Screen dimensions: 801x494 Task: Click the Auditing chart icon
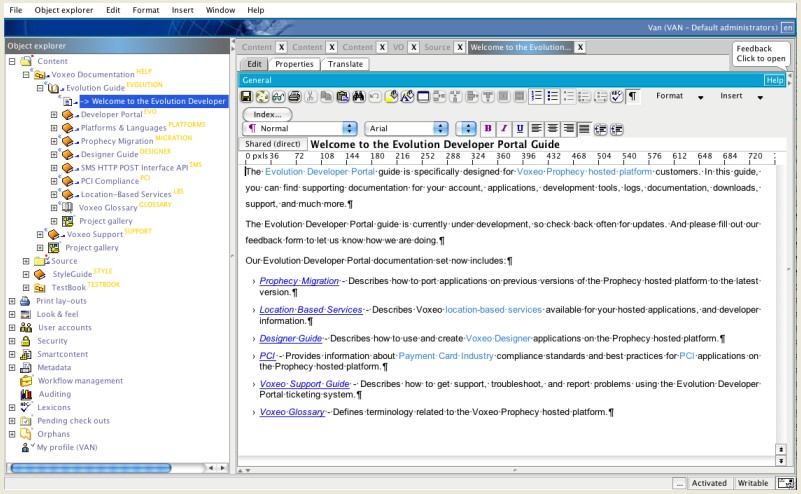coord(26,394)
